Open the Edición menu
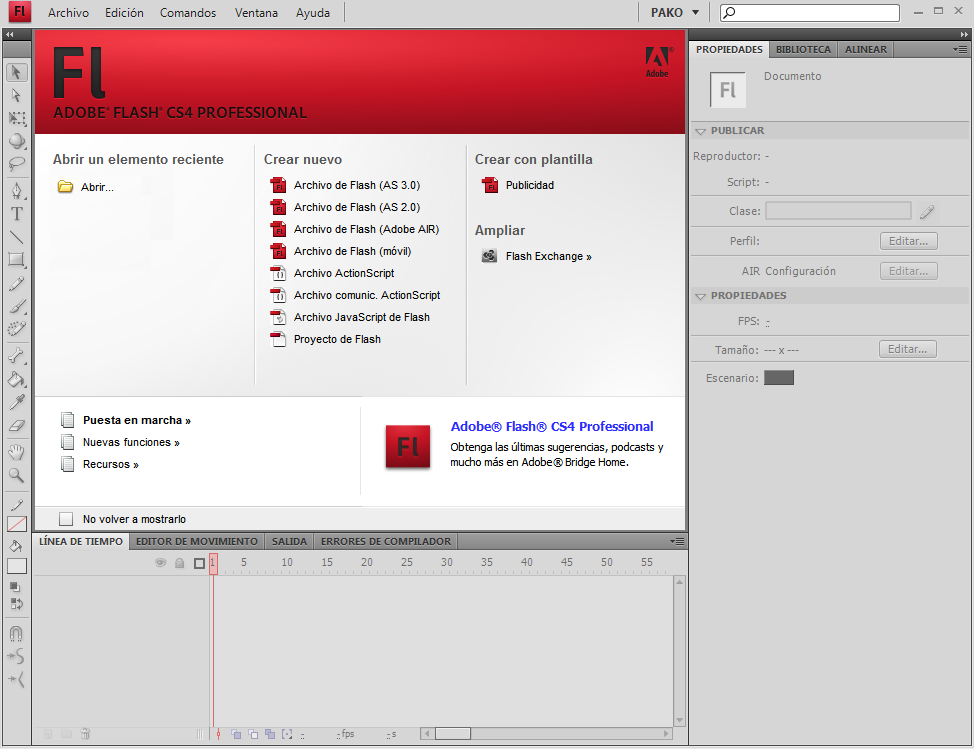 124,12
